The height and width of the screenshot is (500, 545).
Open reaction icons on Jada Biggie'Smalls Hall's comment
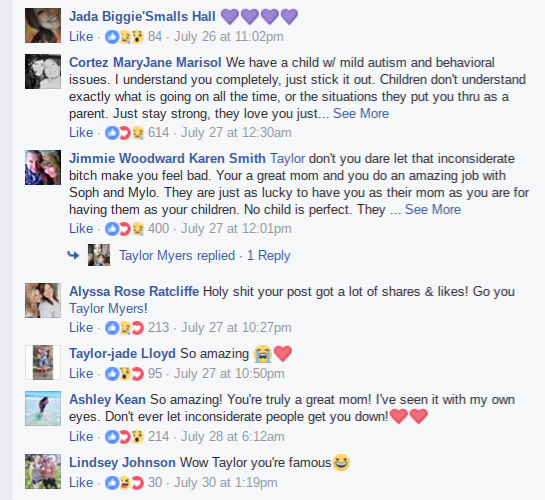124,36
